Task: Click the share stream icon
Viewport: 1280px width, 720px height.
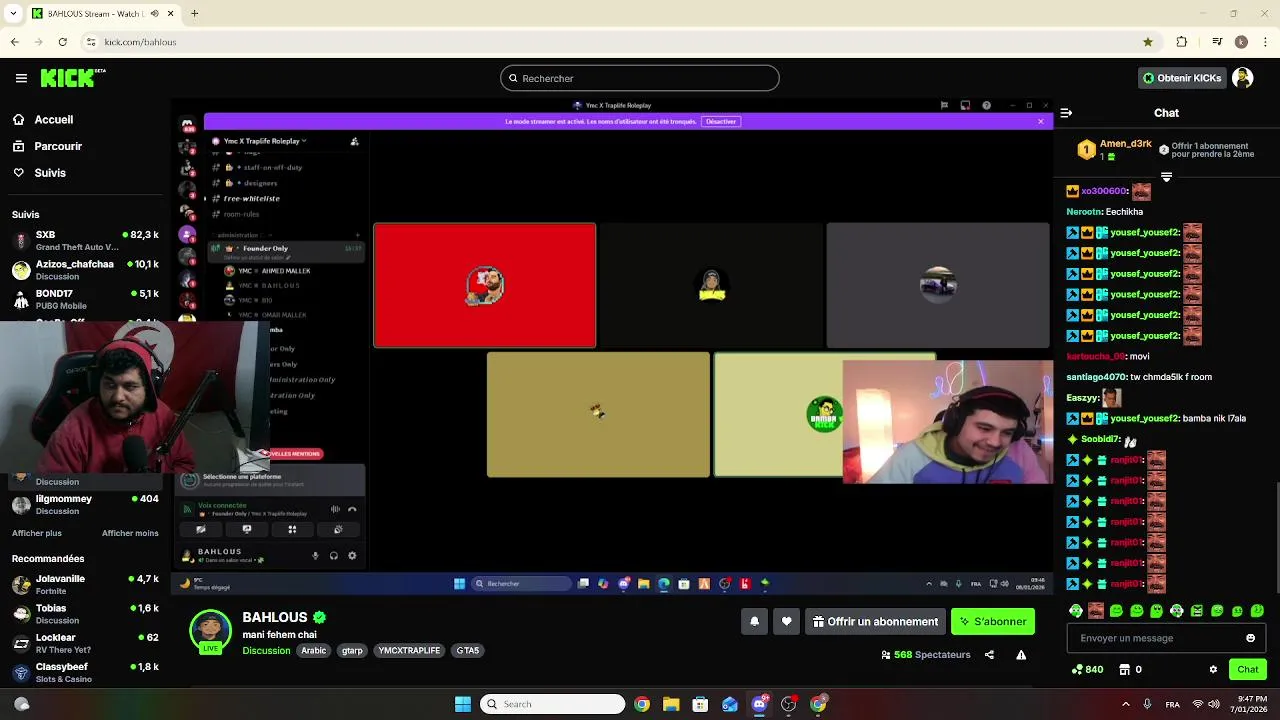Action: point(989,655)
